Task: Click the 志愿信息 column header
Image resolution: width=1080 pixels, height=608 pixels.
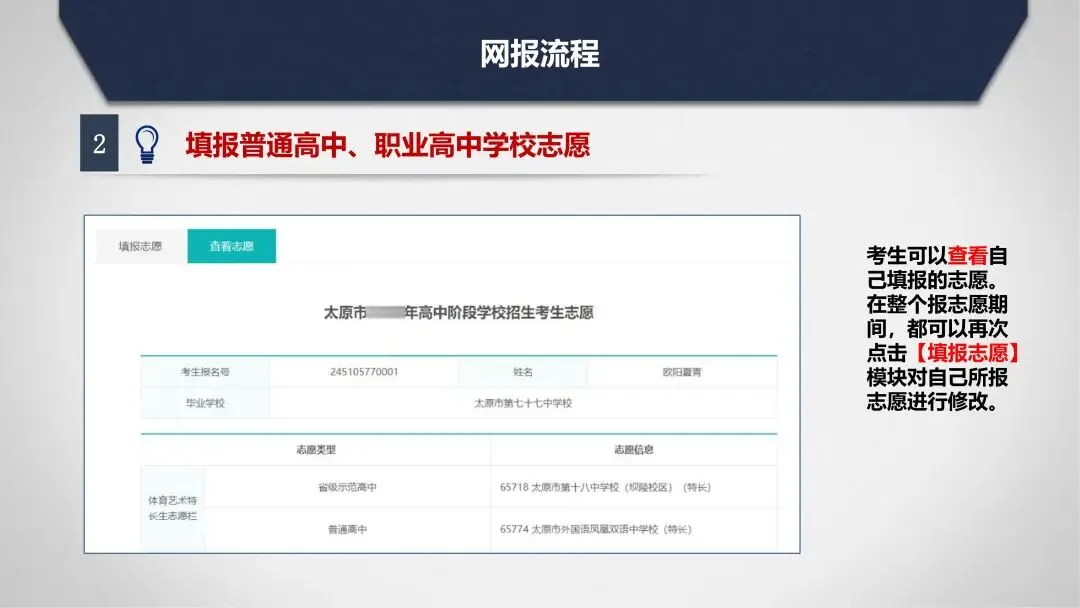Action: tap(634, 450)
